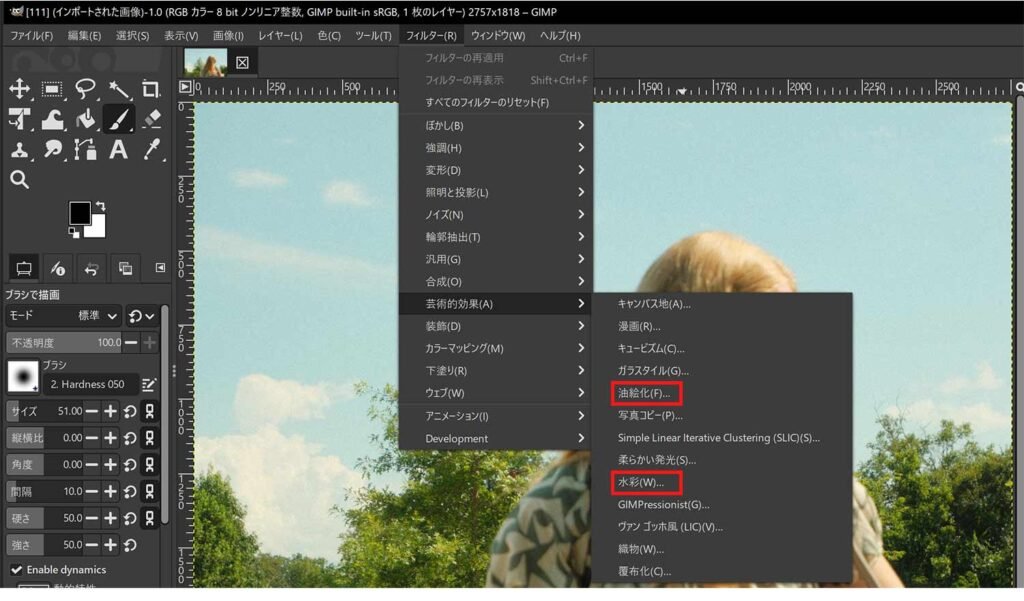Click すべてのフィルターのリセット(F)
The image size is (1024, 601).
pyautogui.click(x=487, y=103)
